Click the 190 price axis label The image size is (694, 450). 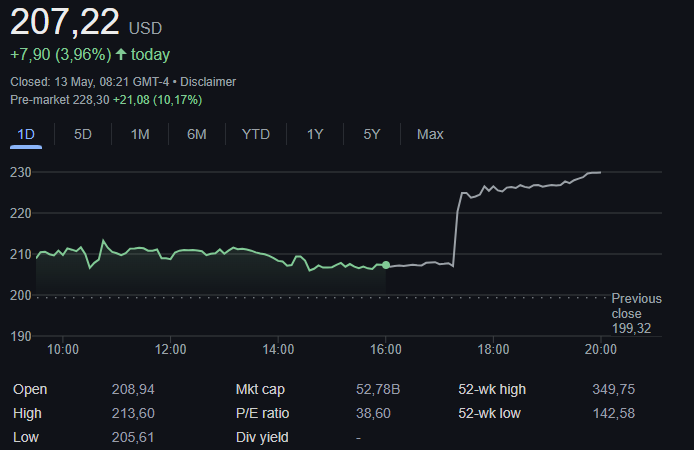(x=21, y=337)
